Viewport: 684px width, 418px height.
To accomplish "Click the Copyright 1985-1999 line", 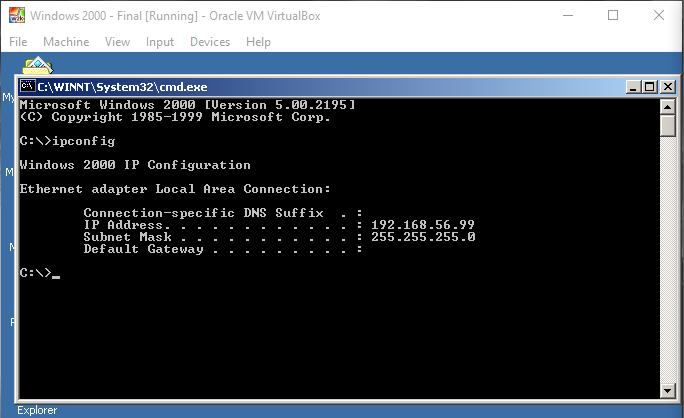I will click(x=175, y=117).
